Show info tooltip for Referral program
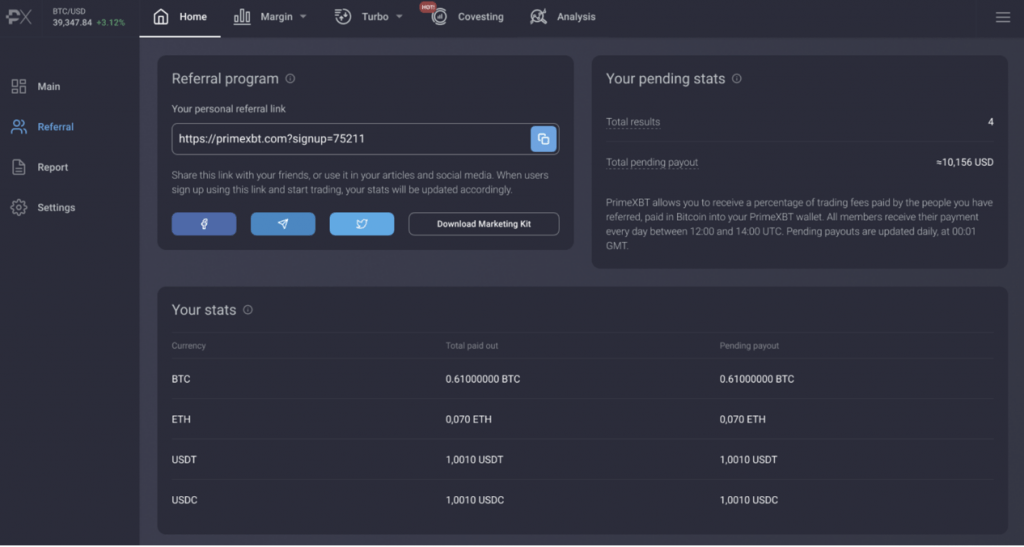This screenshot has height=547, width=1024. coord(290,79)
